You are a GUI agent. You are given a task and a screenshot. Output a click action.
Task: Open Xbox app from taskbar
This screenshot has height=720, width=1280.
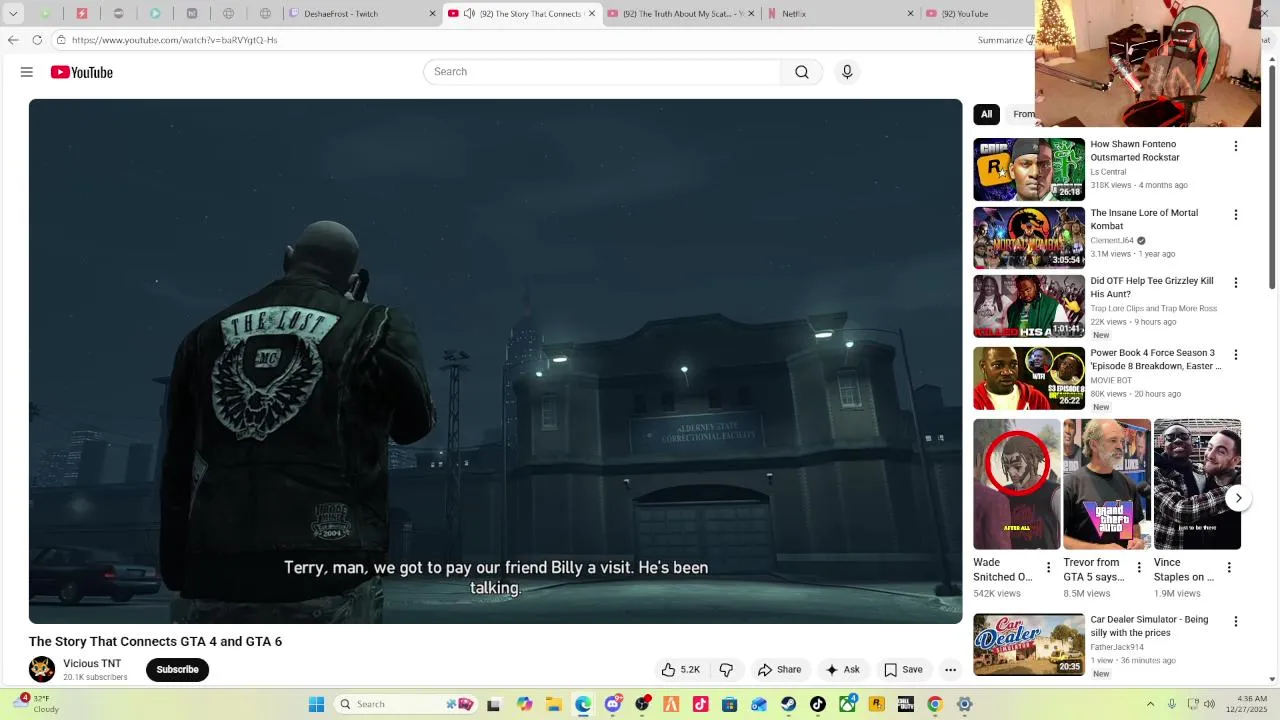tap(848, 704)
